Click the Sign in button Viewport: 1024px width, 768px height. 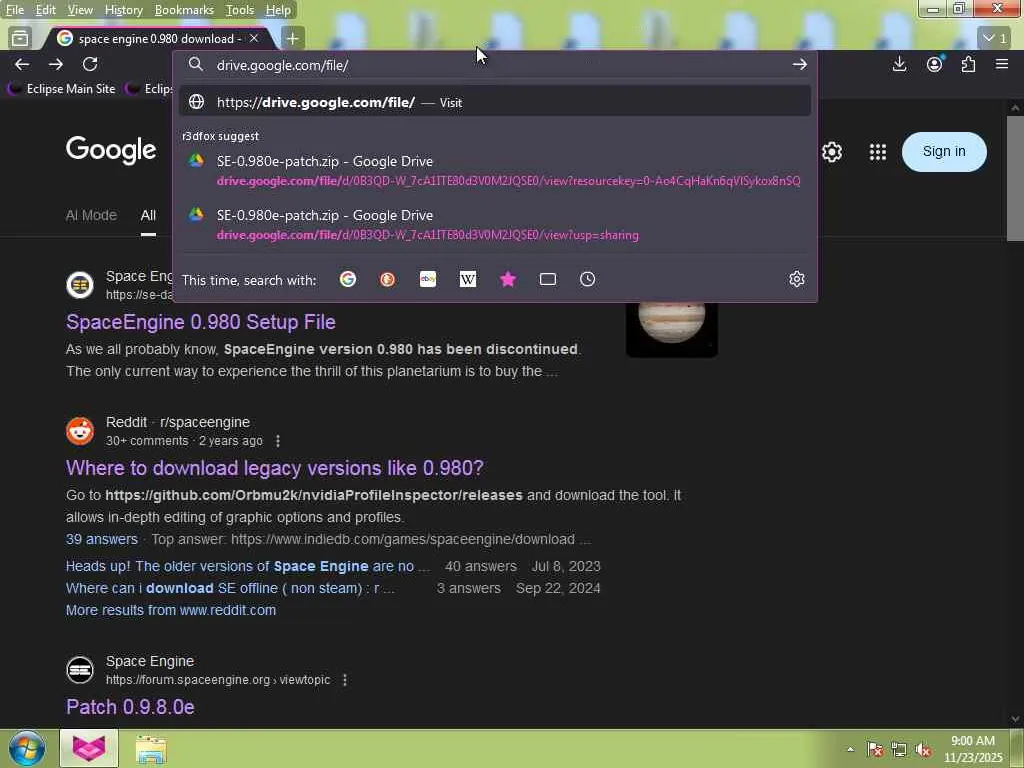coord(944,152)
